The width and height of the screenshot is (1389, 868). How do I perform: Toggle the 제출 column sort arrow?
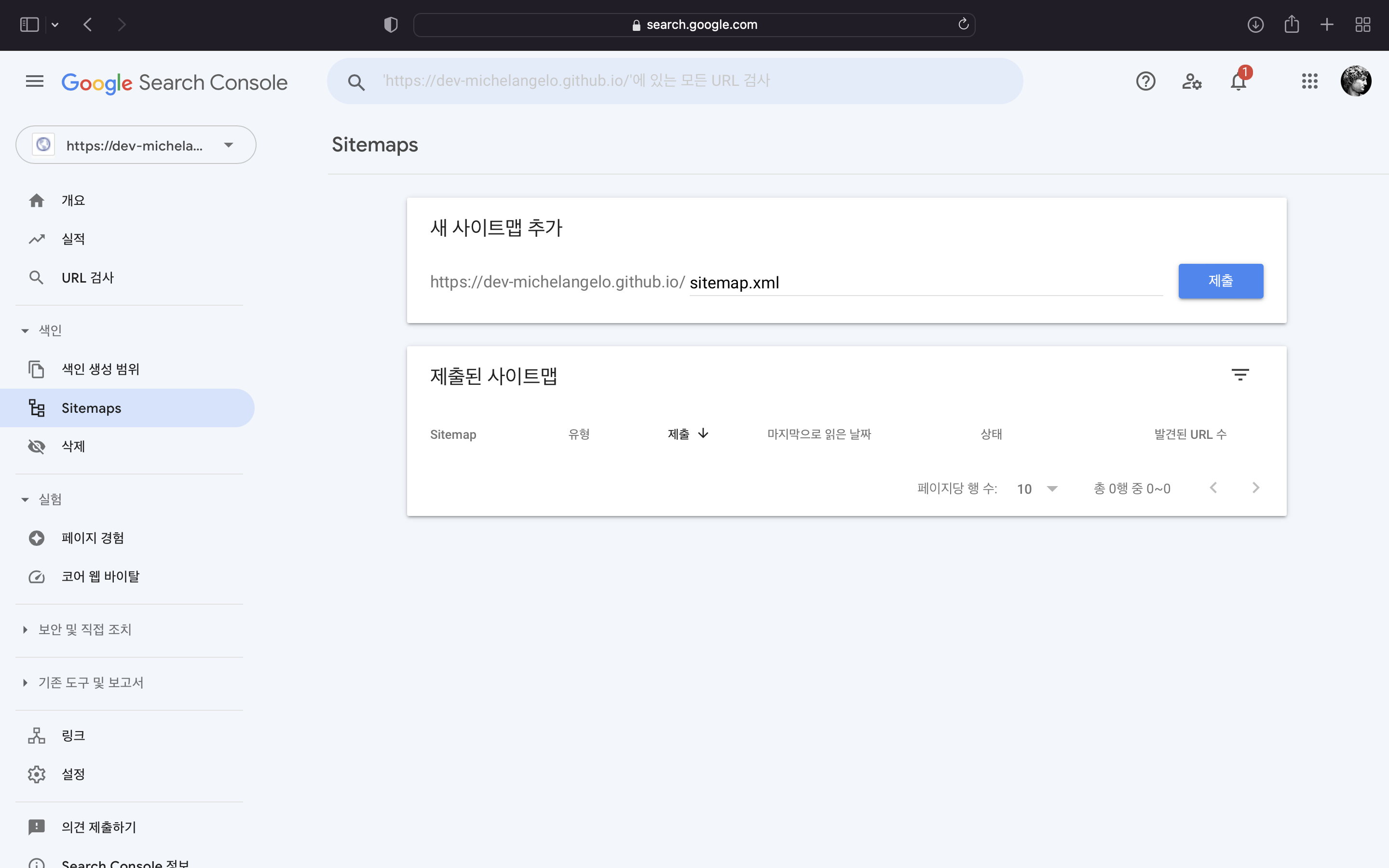point(704,434)
